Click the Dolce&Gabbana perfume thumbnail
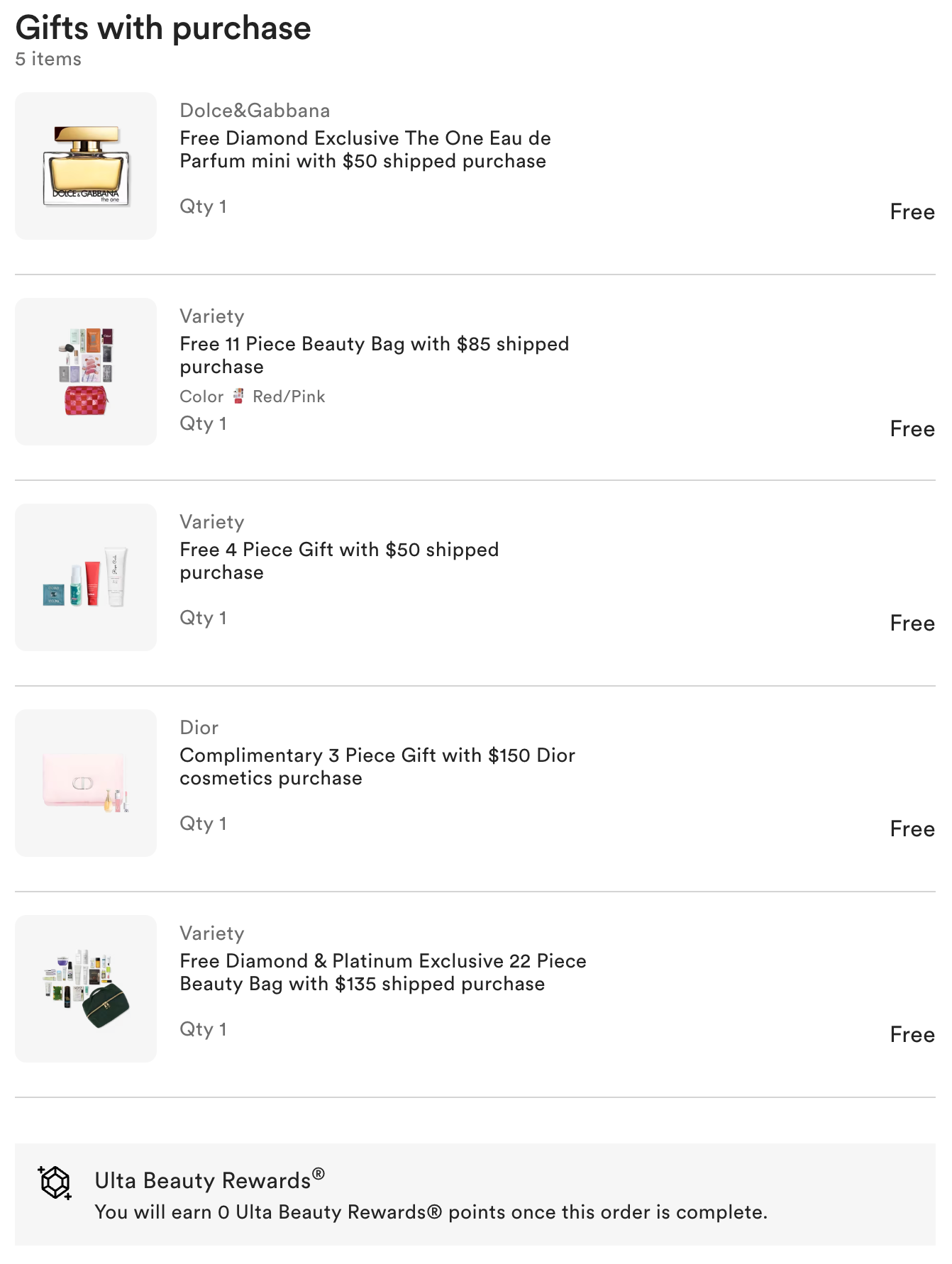Viewport: 952px width, 1264px height. pyautogui.click(x=86, y=166)
